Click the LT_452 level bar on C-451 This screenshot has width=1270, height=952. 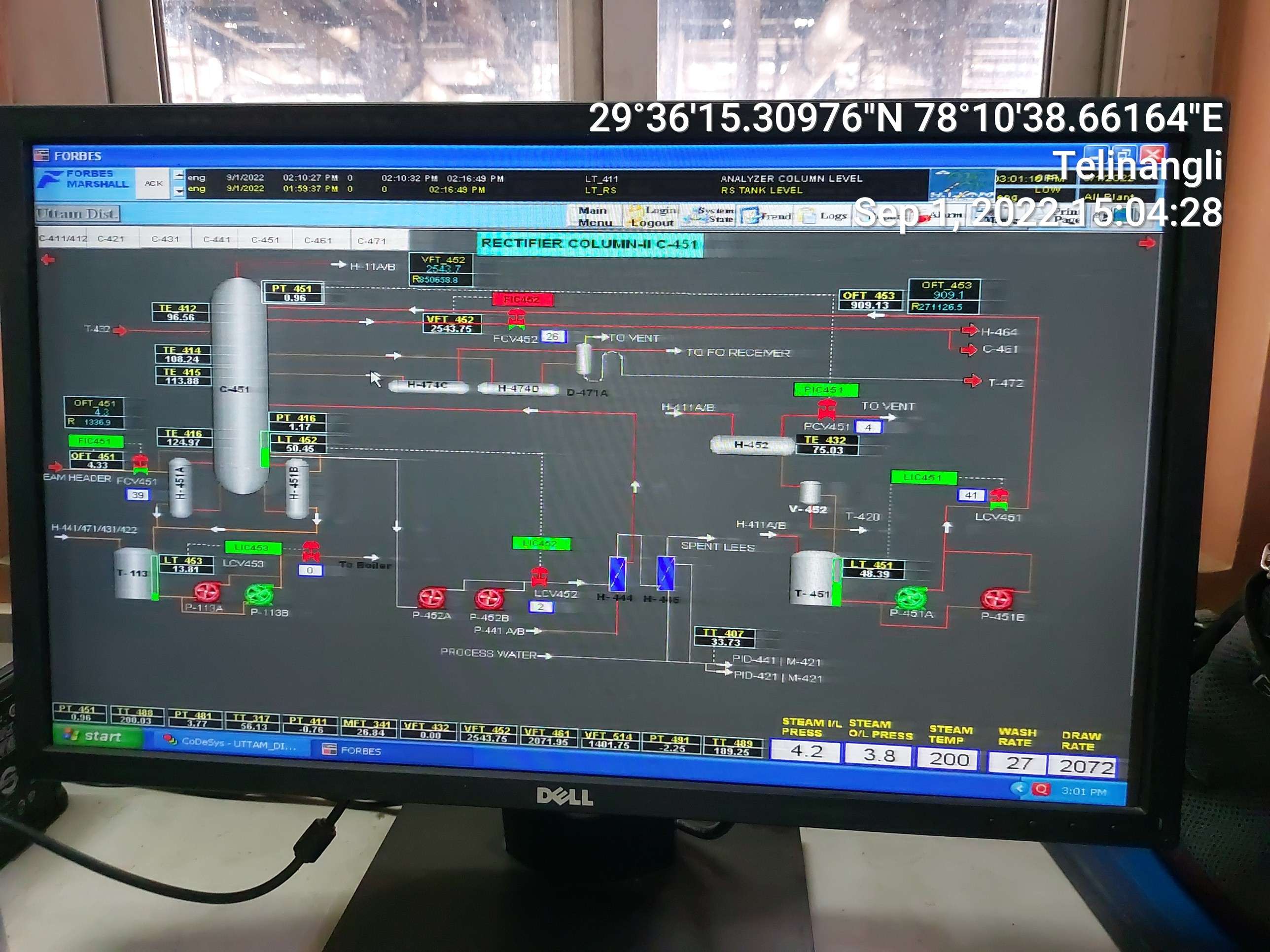tap(265, 449)
